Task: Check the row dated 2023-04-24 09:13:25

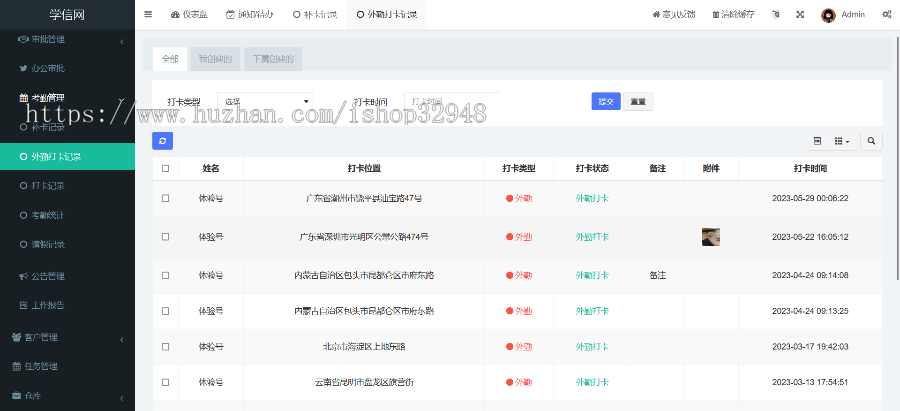Action: coord(165,311)
